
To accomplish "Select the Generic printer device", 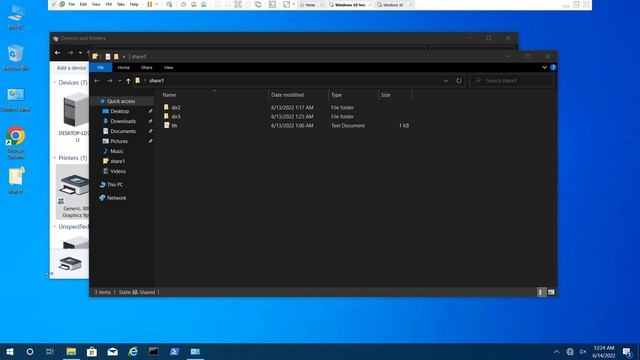I will 73,192.
